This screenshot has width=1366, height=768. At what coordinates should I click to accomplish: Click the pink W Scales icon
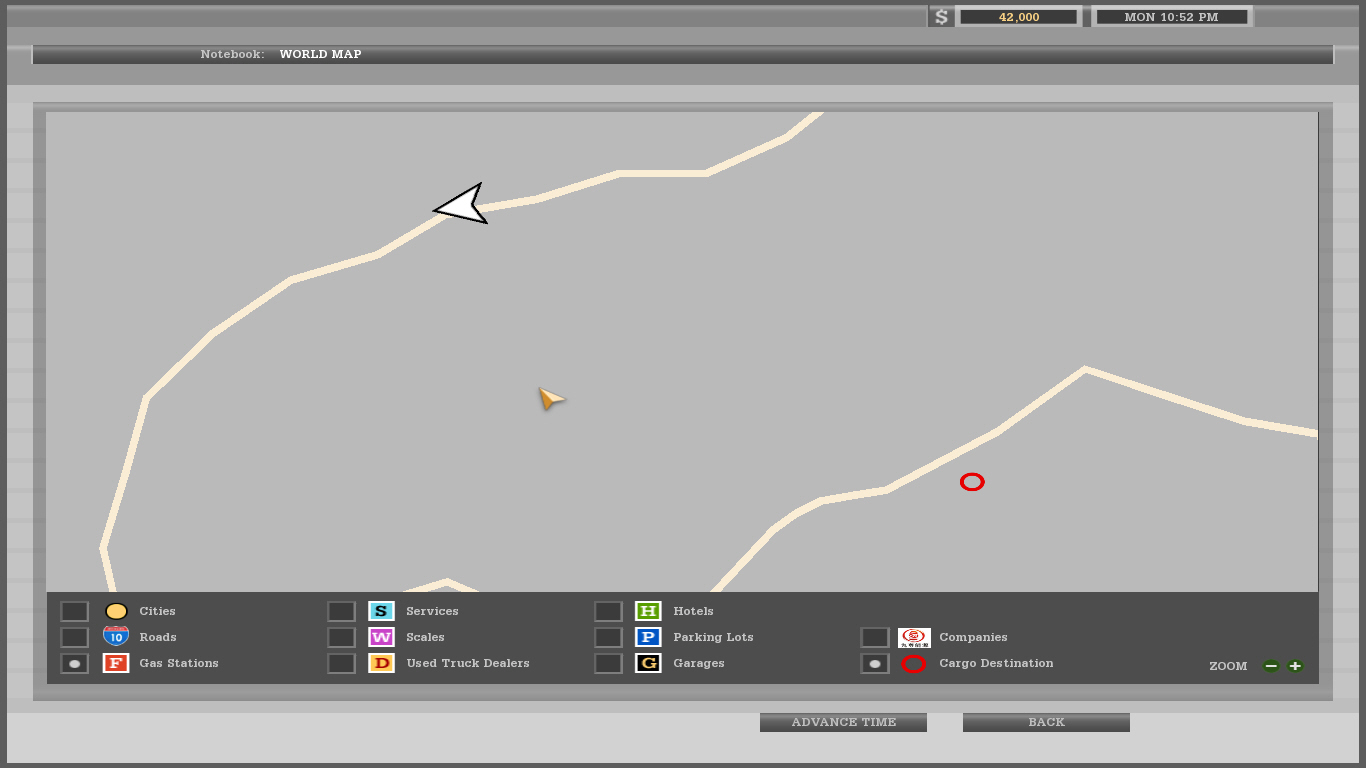[x=381, y=637]
